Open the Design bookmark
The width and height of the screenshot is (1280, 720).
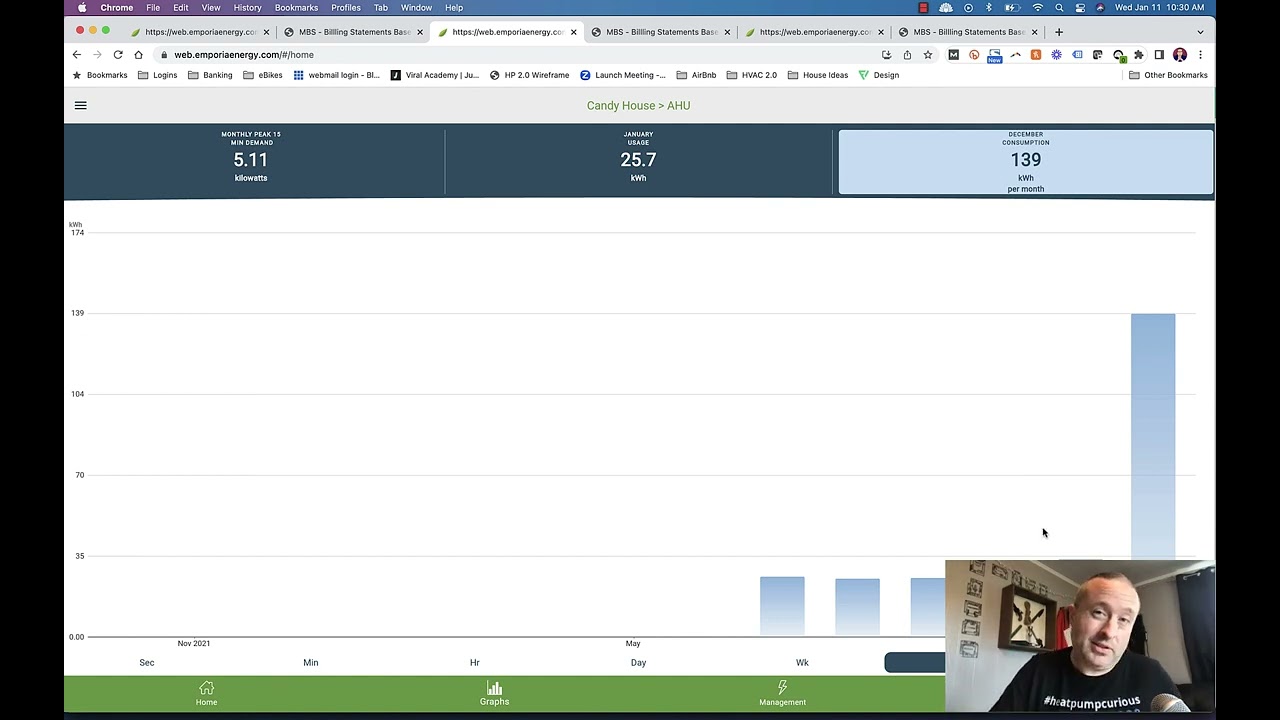point(878,75)
